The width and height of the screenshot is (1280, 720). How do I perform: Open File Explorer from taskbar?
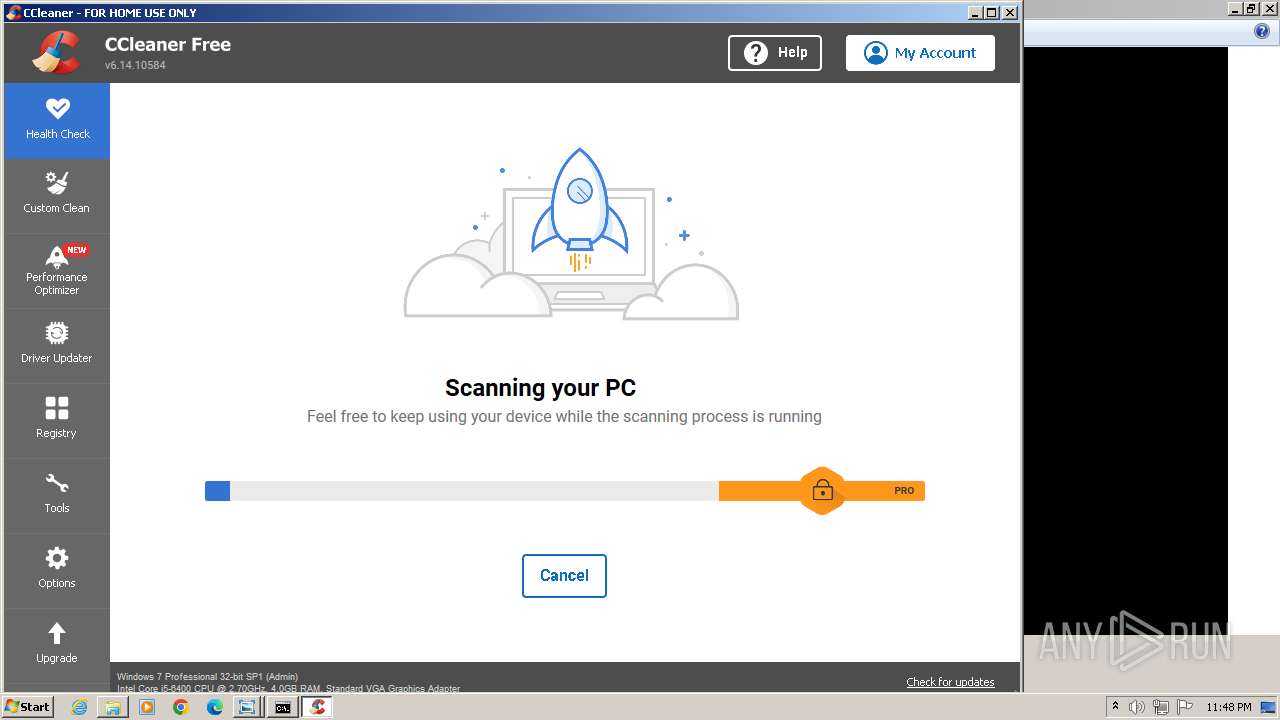[x=113, y=707]
